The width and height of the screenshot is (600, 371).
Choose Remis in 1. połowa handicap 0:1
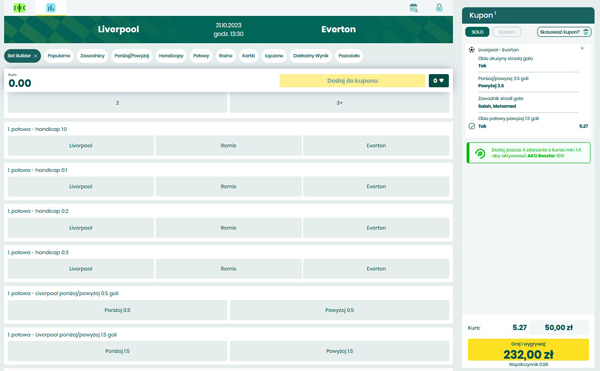click(x=228, y=187)
